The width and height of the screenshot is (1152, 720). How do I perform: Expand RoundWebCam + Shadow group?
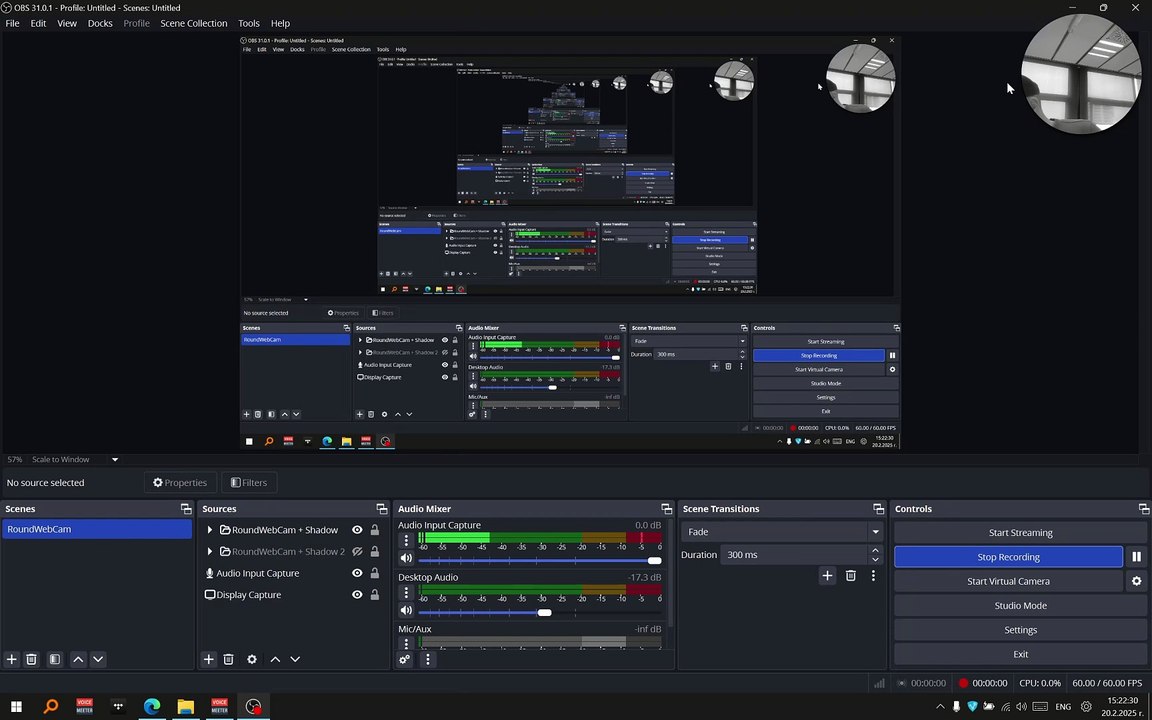coord(209,530)
